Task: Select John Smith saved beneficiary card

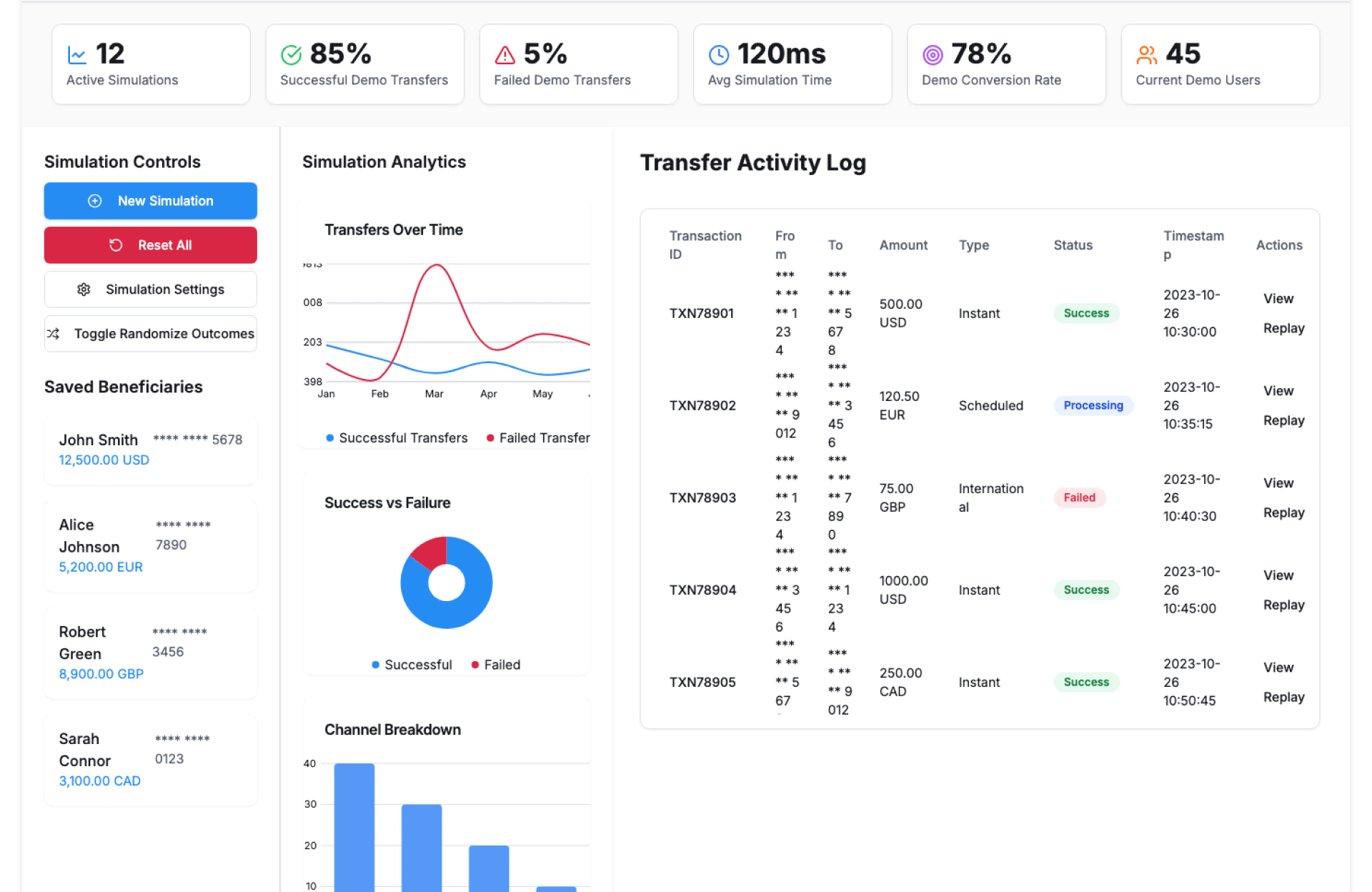Action: [151, 450]
